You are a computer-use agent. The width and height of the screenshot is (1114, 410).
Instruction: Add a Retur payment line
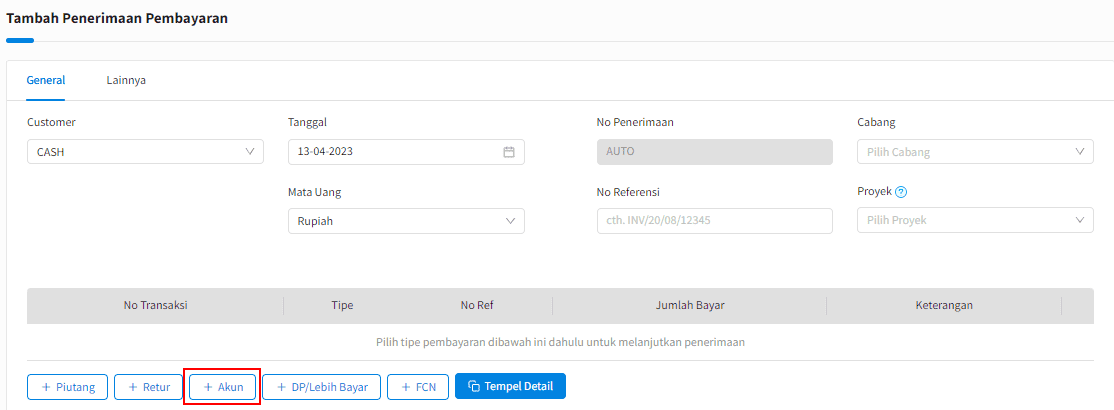(x=148, y=387)
